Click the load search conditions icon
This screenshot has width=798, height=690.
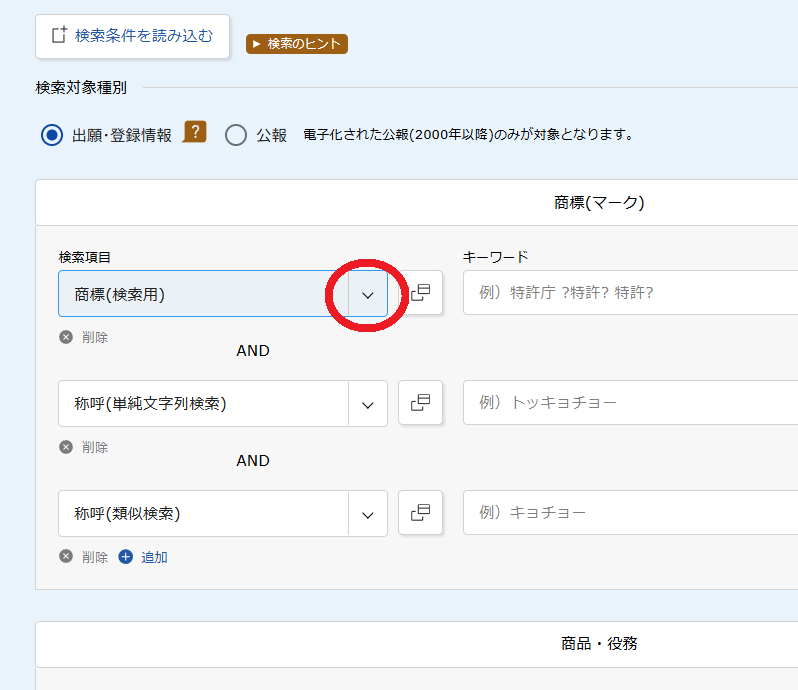point(59,35)
